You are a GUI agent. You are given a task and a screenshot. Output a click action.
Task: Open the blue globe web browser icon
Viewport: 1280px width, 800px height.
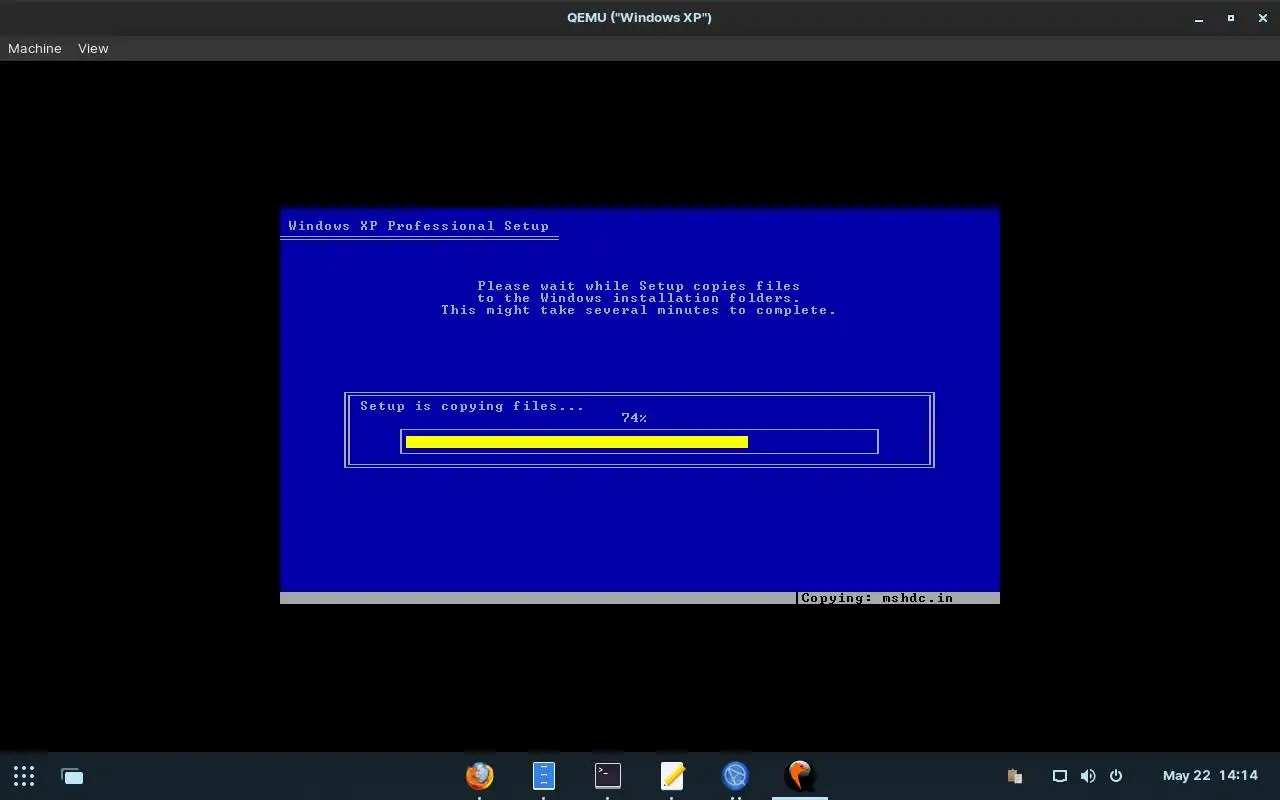pyautogui.click(x=736, y=775)
